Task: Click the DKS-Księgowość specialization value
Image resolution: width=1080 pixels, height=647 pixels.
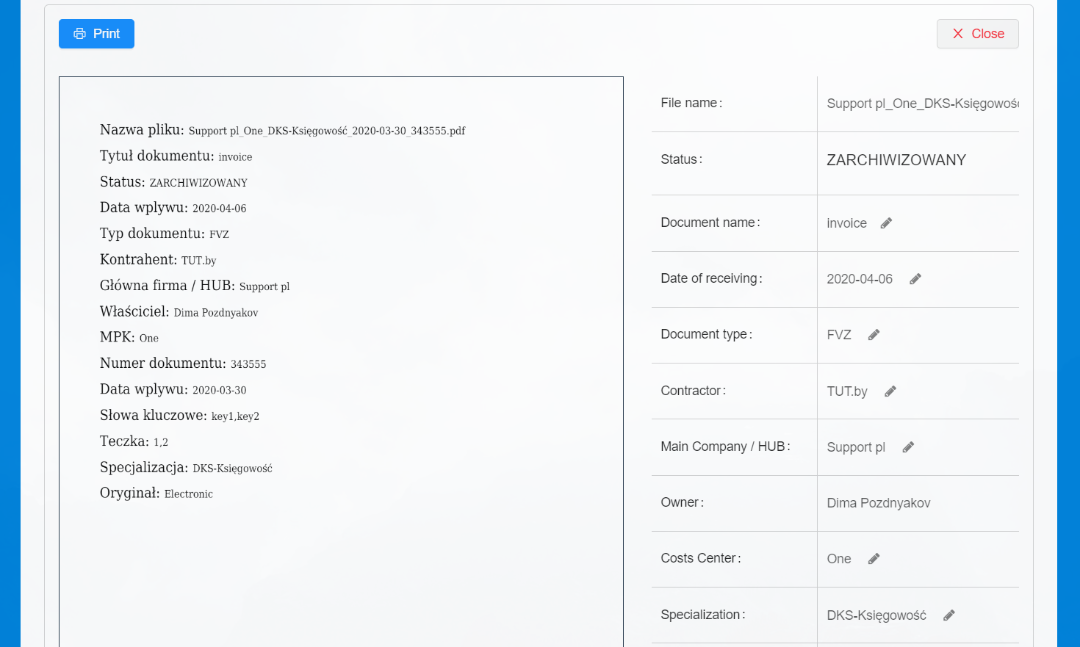Action: (x=876, y=615)
